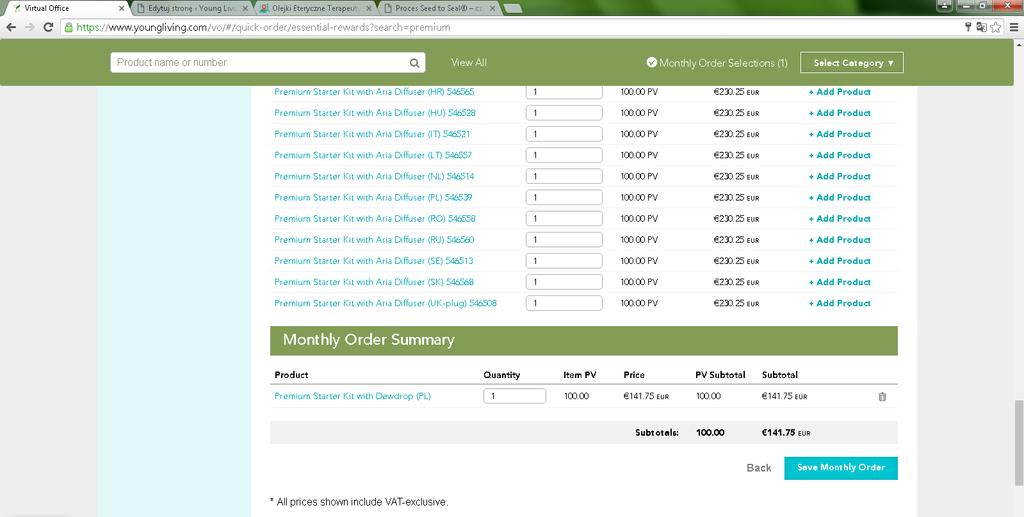Switch to Edytuj stronę tab
Viewport: 1024px width, 517px height.
click(x=191, y=8)
